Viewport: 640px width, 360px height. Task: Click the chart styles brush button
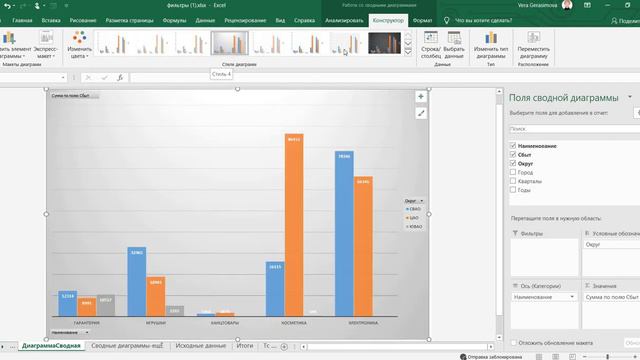point(421,113)
